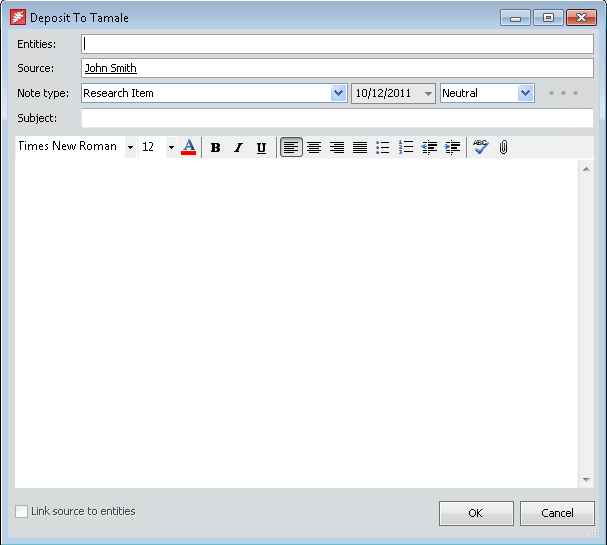Open the date picker dropdown
This screenshot has height=545, width=607.
(x=428, y=93)
